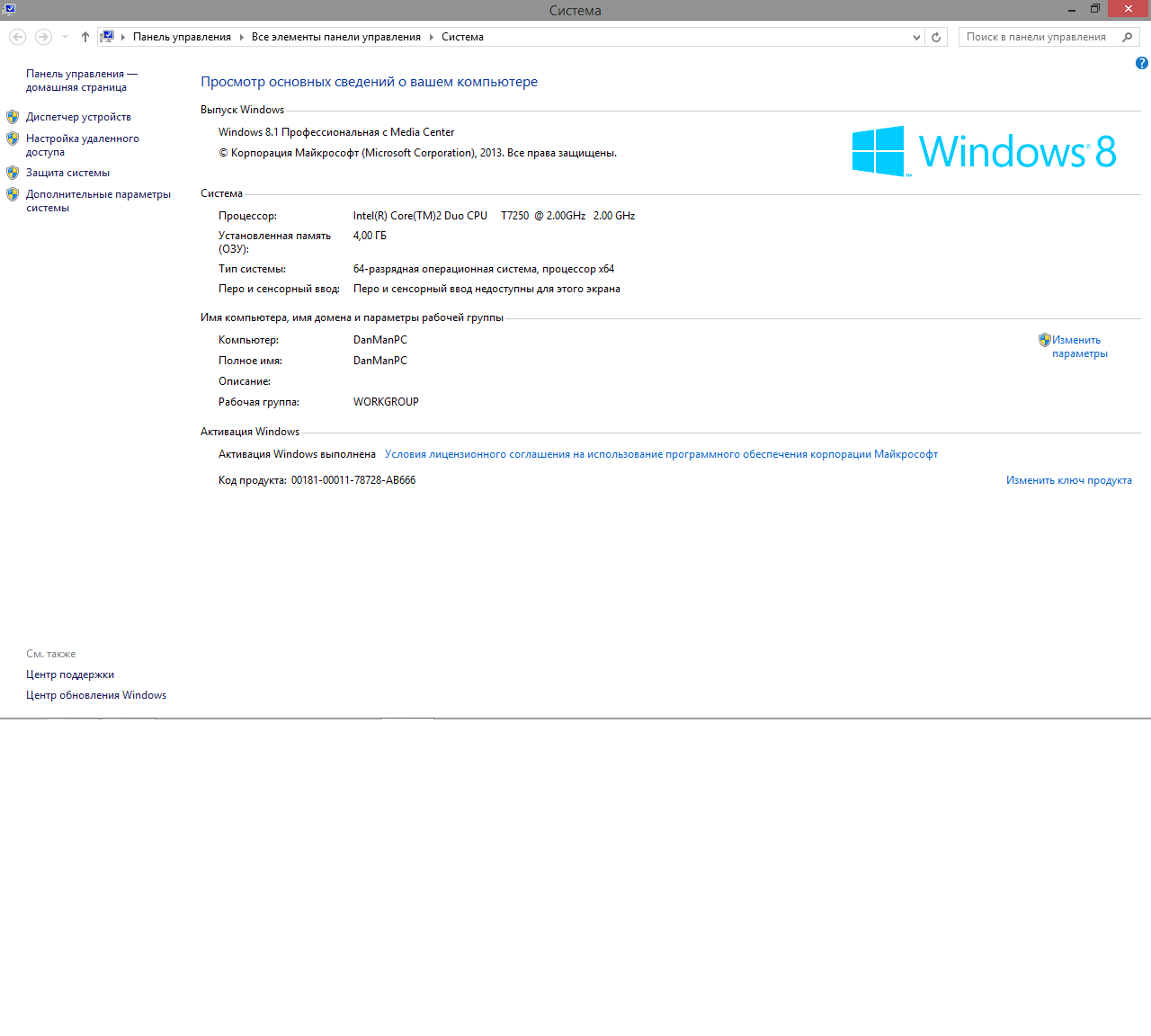Open 'Центр поддержки' link
This screenshot has width=1151, height=1036.
[x=70, y=674]
